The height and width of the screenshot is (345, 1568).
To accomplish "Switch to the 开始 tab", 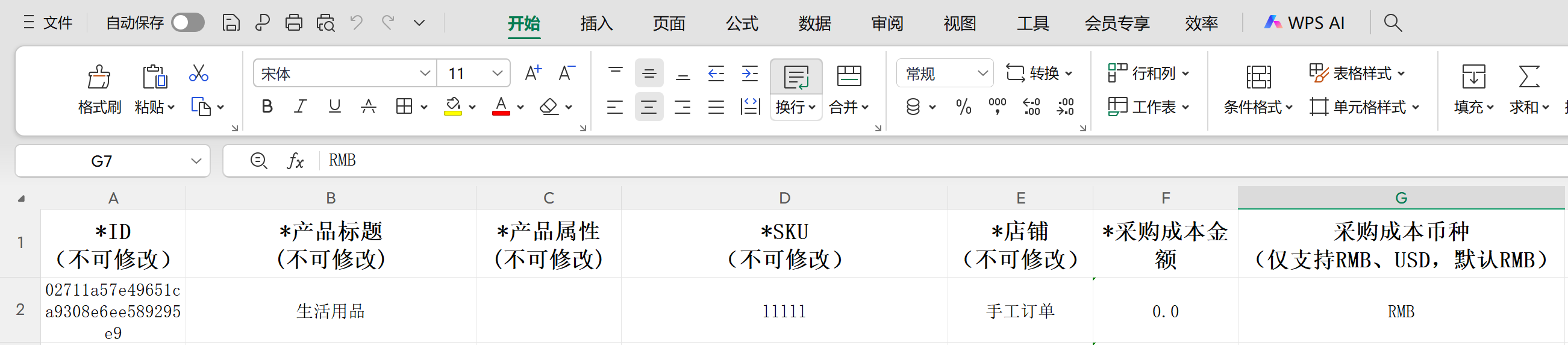I will 524,23.
